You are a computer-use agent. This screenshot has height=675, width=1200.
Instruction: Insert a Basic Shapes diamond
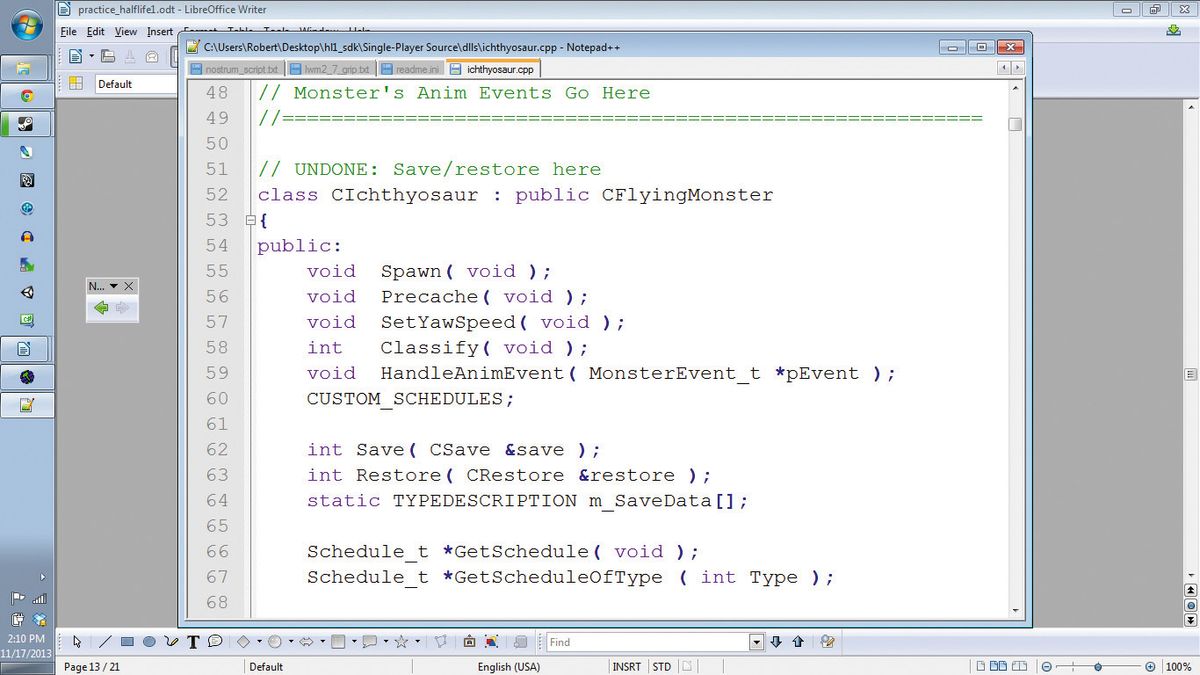coord(243,642)
